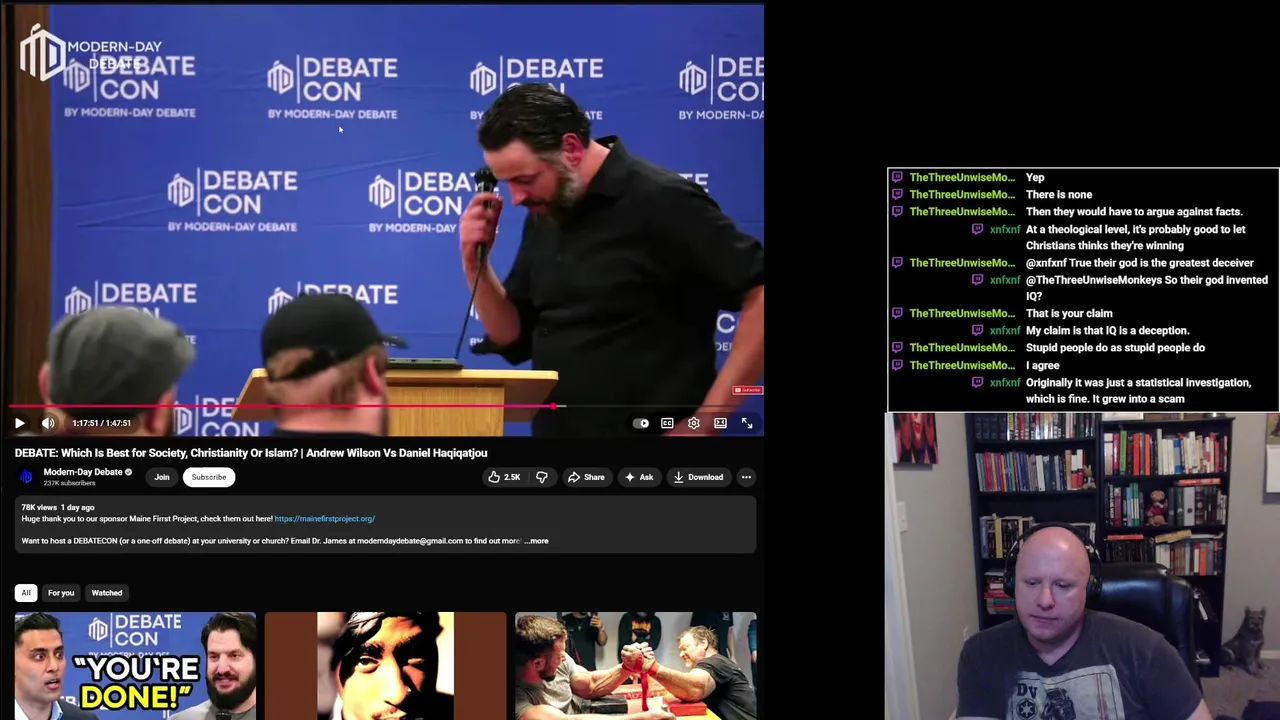Click chat message "That is your claim"
The height and width of the screenshot is (720, 1280).
(x=1069, y=314)
